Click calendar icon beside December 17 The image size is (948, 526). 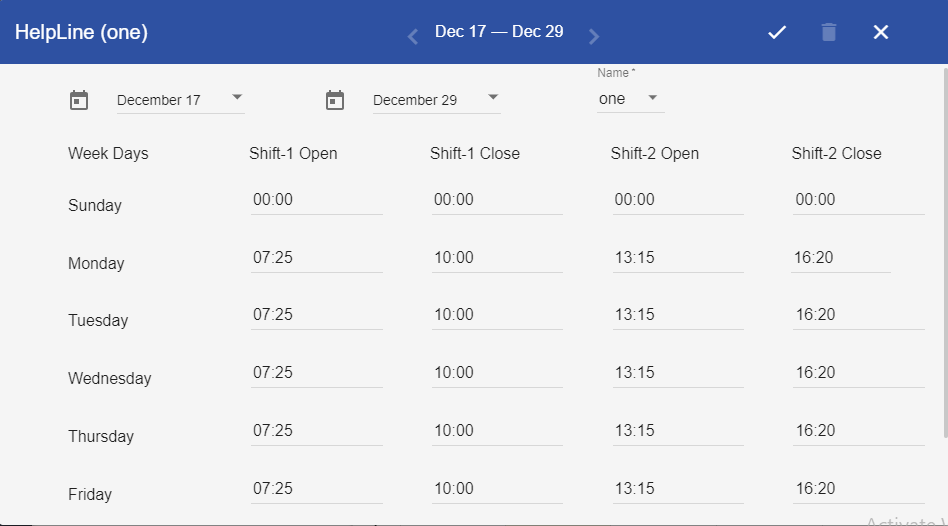point(79,100)
